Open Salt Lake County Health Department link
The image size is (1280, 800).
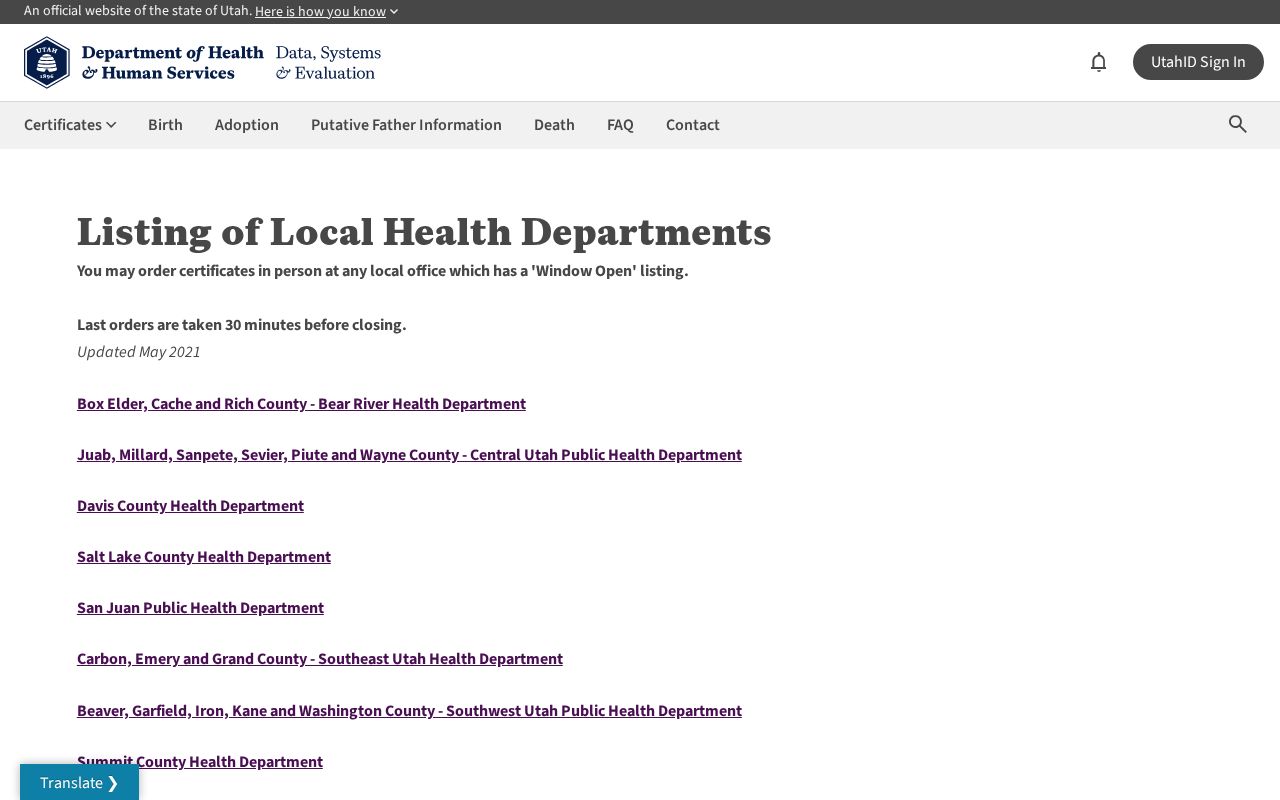pos(204,556)
